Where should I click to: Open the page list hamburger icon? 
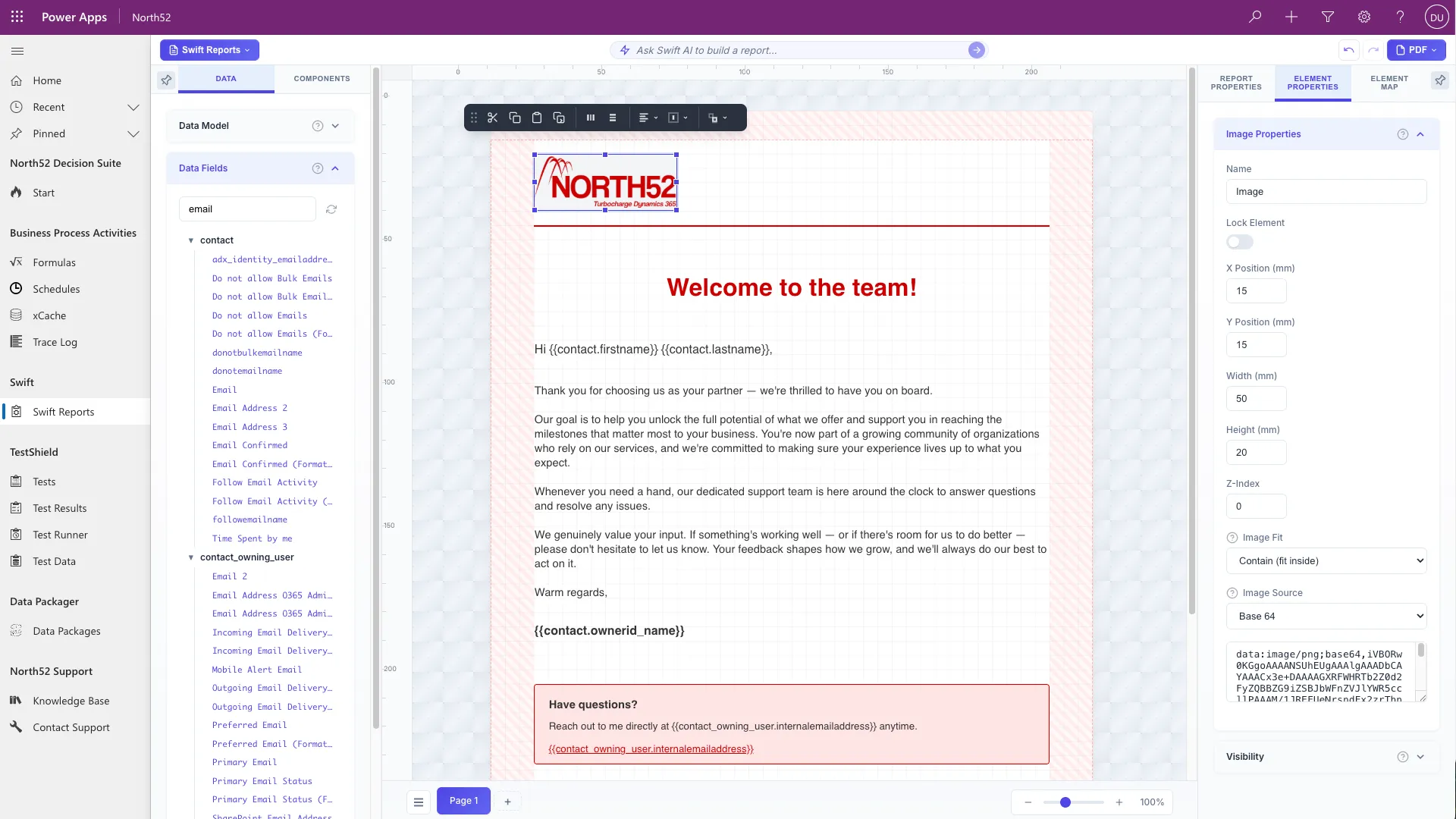[419, 802]
